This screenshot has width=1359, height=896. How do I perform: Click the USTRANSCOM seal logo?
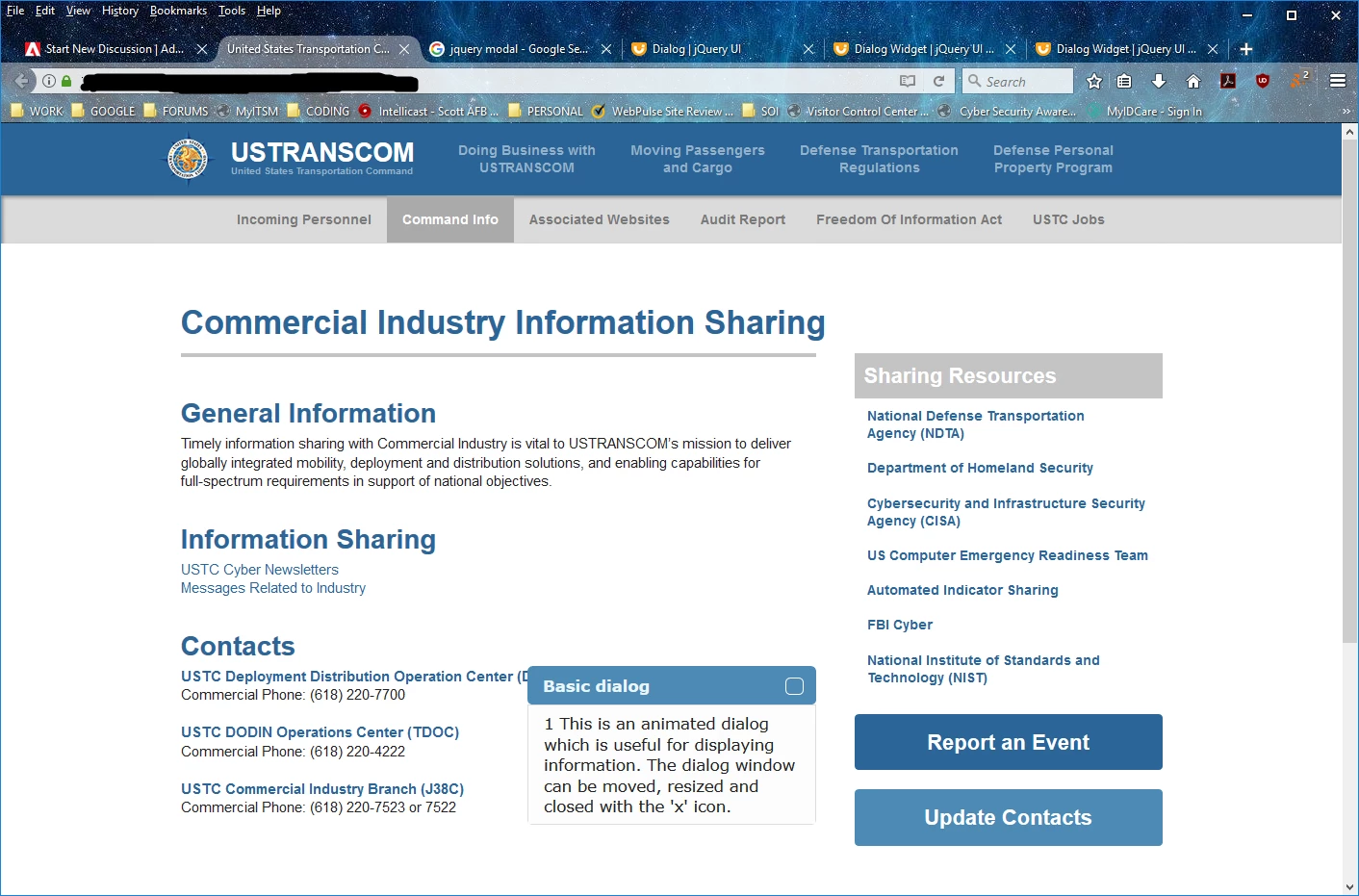point(188,159)
